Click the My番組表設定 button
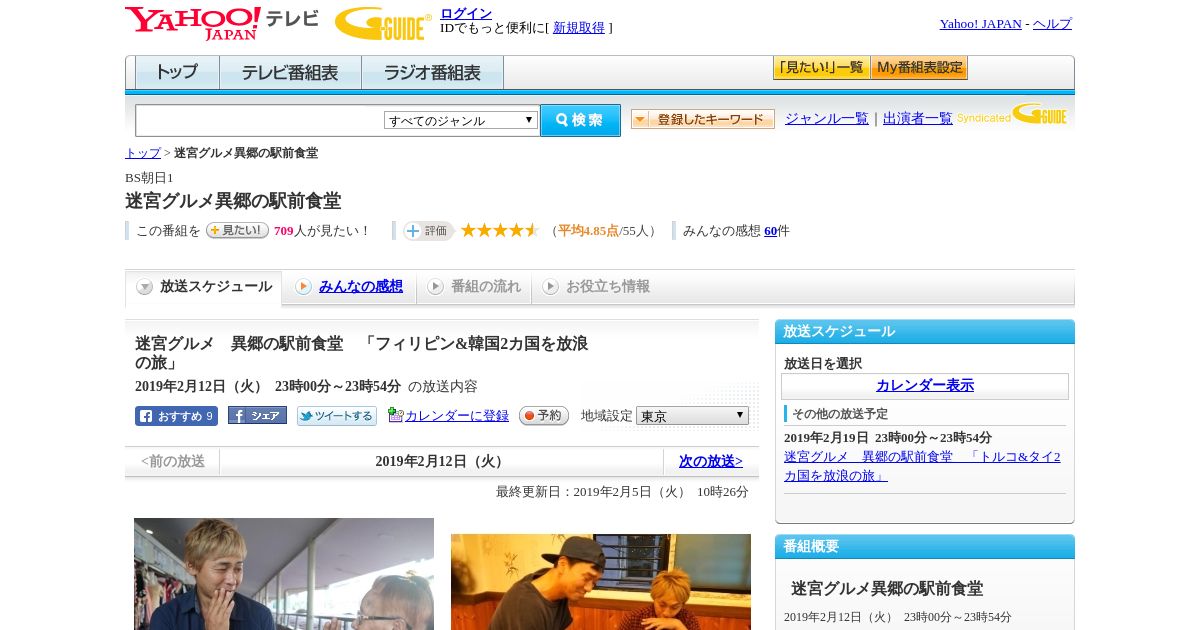 (x=919, y=68)
